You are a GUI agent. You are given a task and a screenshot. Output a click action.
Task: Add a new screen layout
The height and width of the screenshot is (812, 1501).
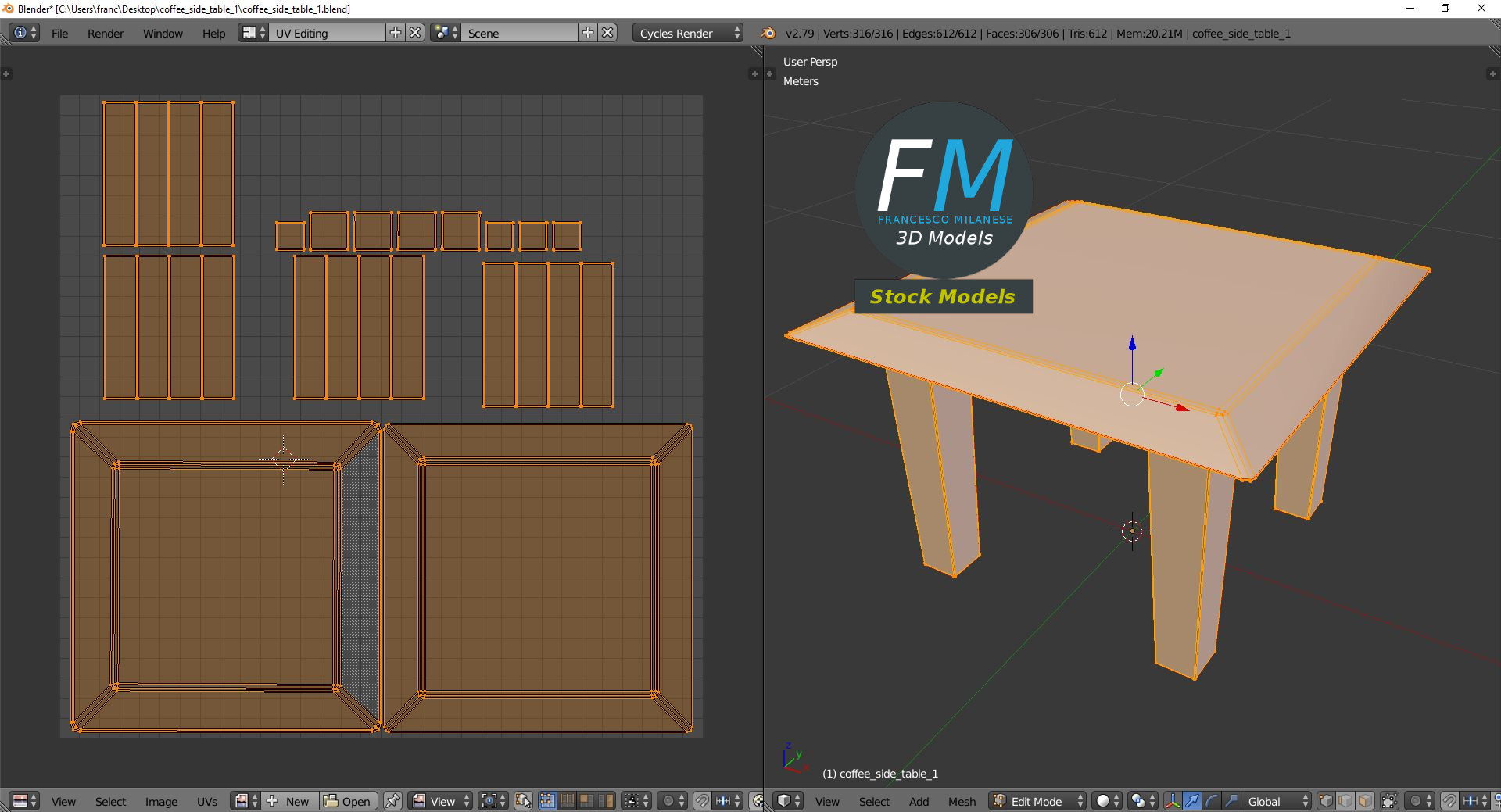(x=396, y=33)
